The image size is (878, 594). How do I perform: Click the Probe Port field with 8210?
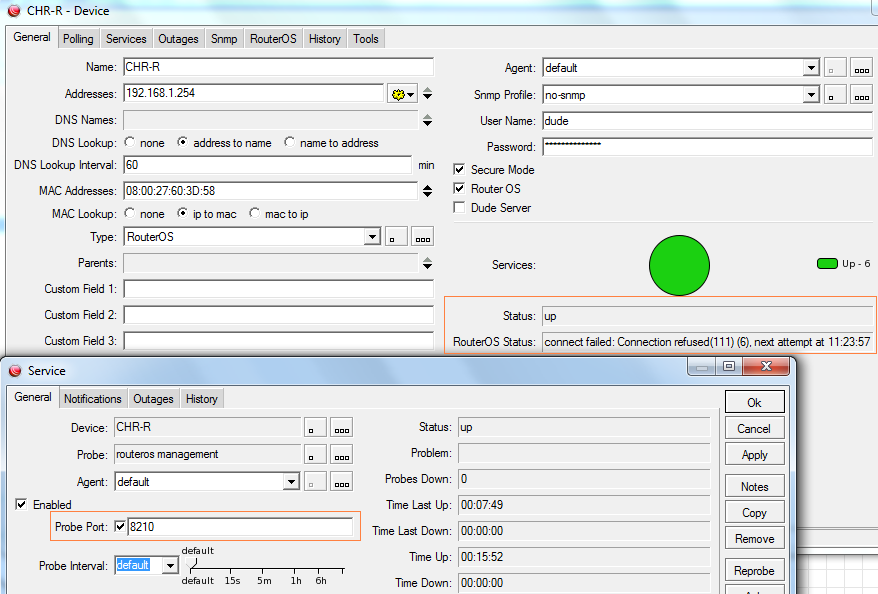pos(241,527)
